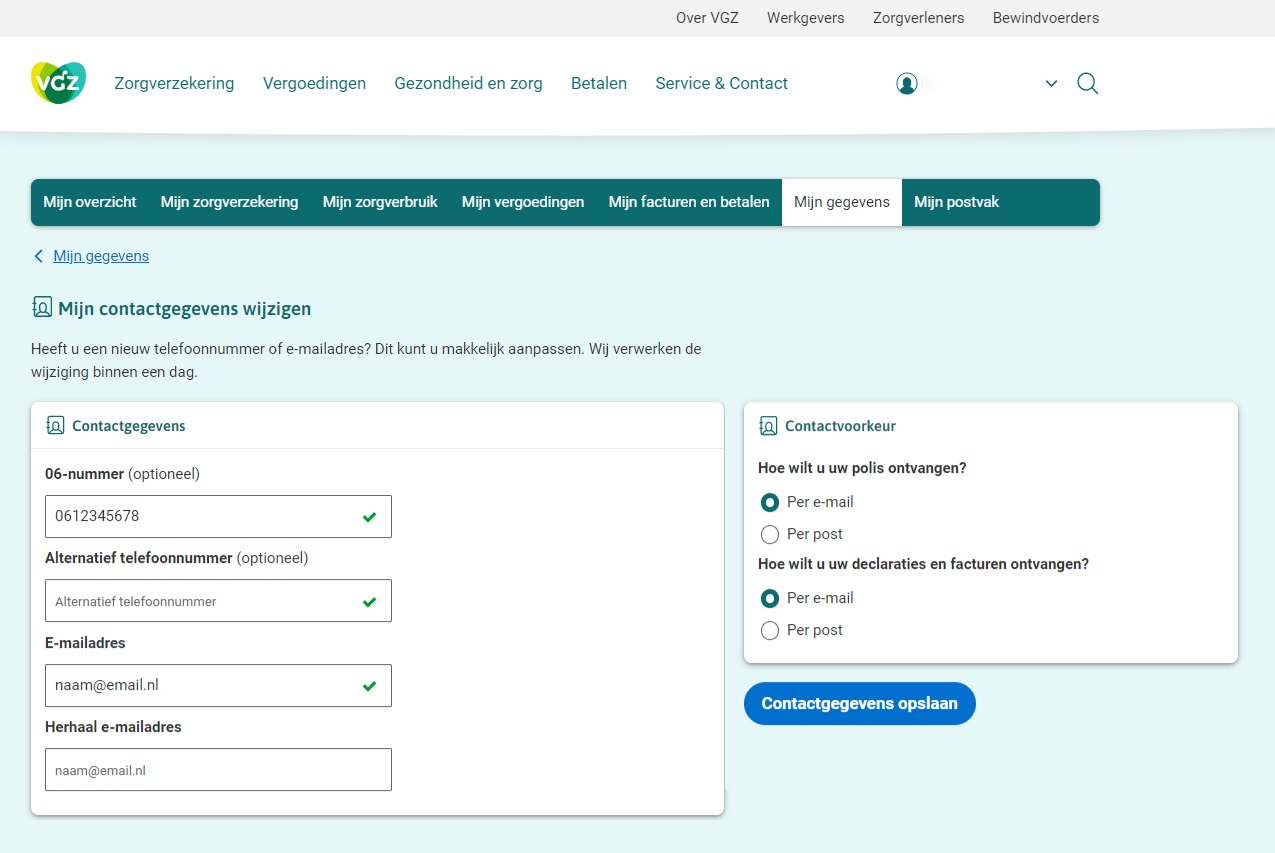Select Per e-mail for polis delivery
This screenshot has height=853, width=1275.
770,502
